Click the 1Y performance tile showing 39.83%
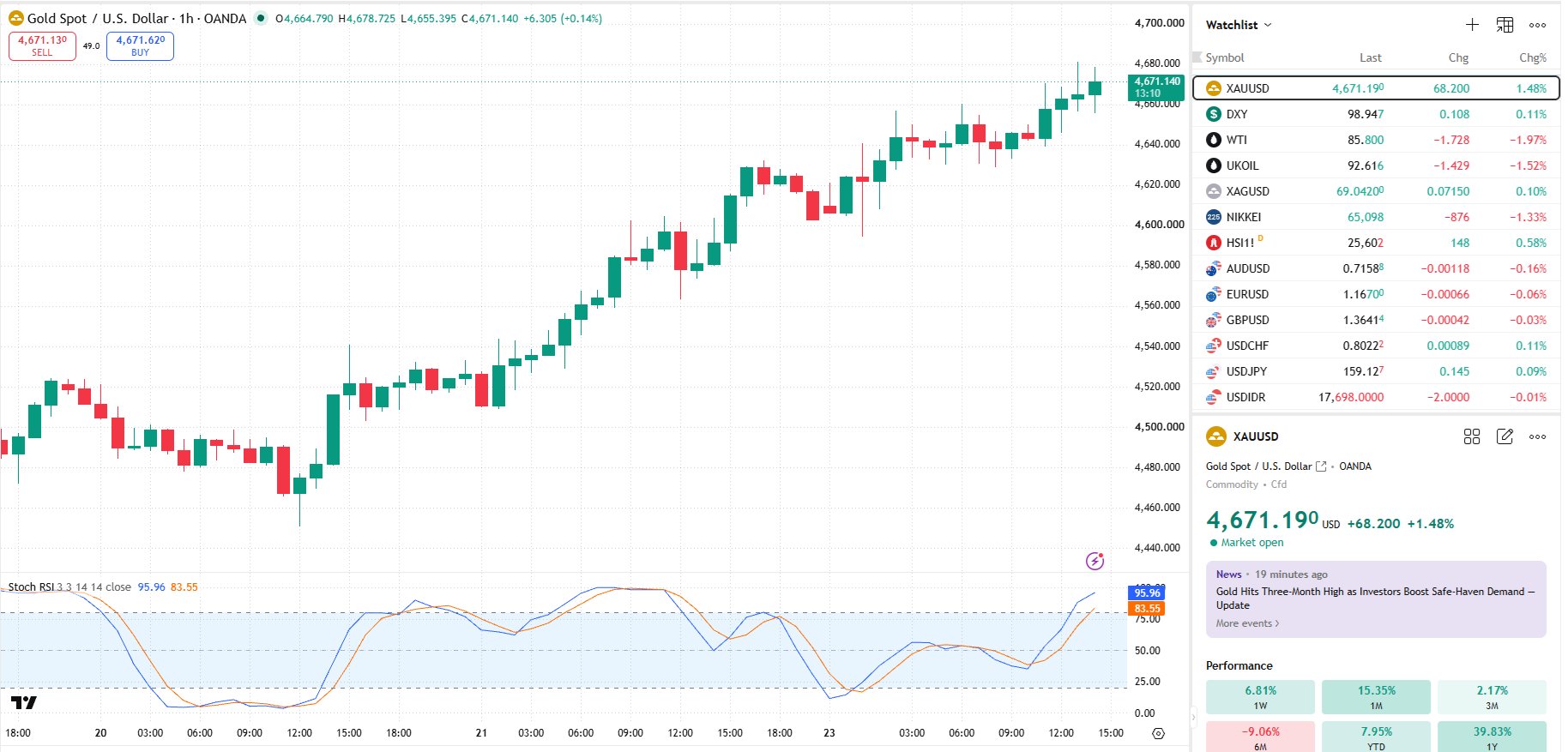The width and height of the screenshot is (1568, 752). [1492, 737]
